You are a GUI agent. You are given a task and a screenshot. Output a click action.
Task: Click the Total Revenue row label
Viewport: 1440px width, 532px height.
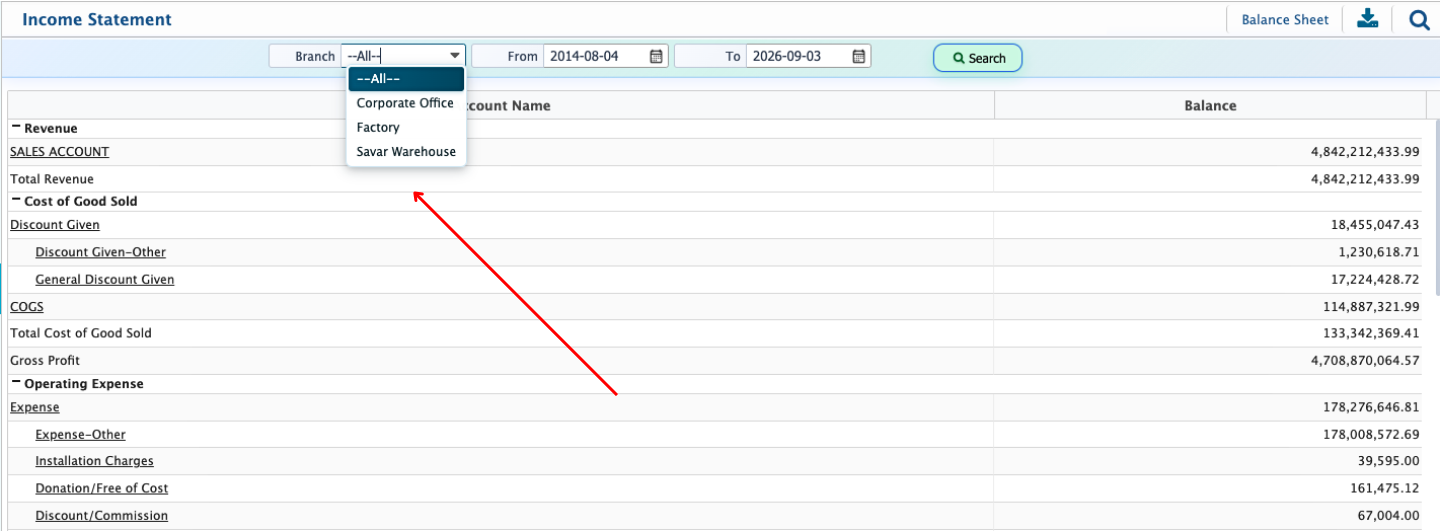pyautogui.click(x=52, y=179)
